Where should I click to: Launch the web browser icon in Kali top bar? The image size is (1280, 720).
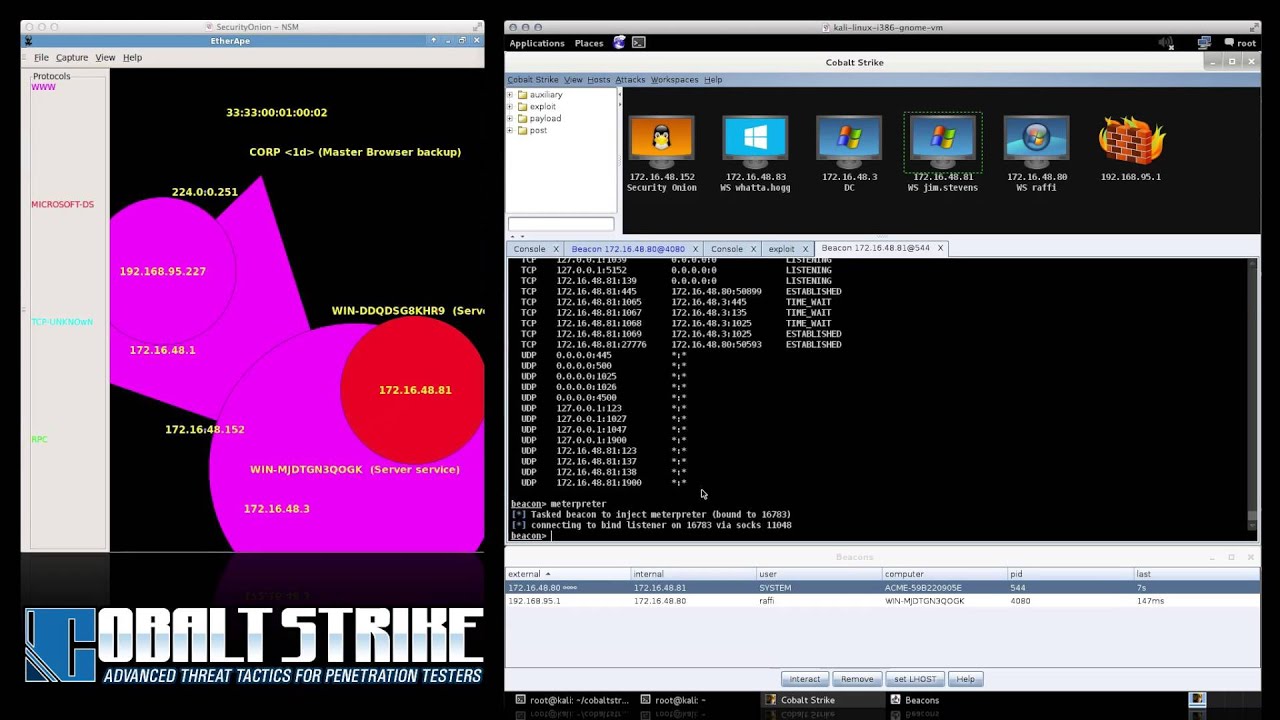click(619, 43)
